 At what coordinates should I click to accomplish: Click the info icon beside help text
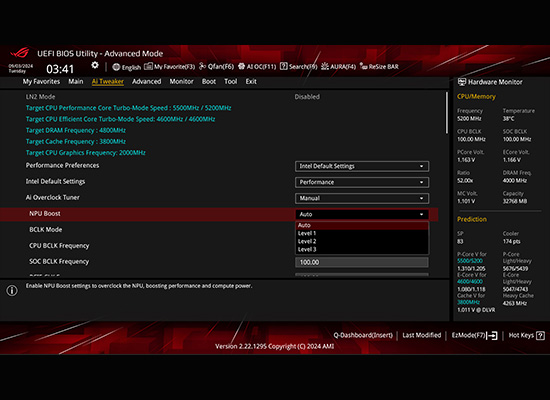click(x=12, y=291)
